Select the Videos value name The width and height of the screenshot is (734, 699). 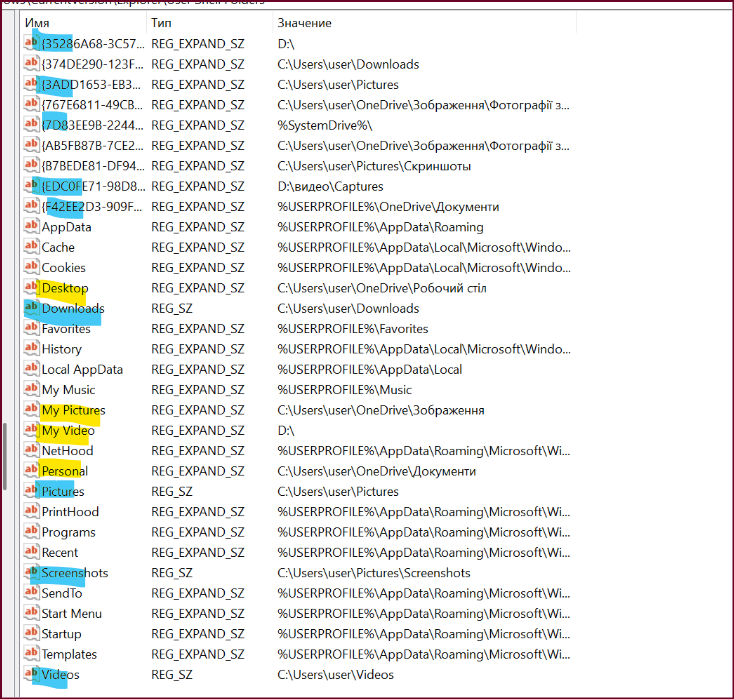[60, 674]
